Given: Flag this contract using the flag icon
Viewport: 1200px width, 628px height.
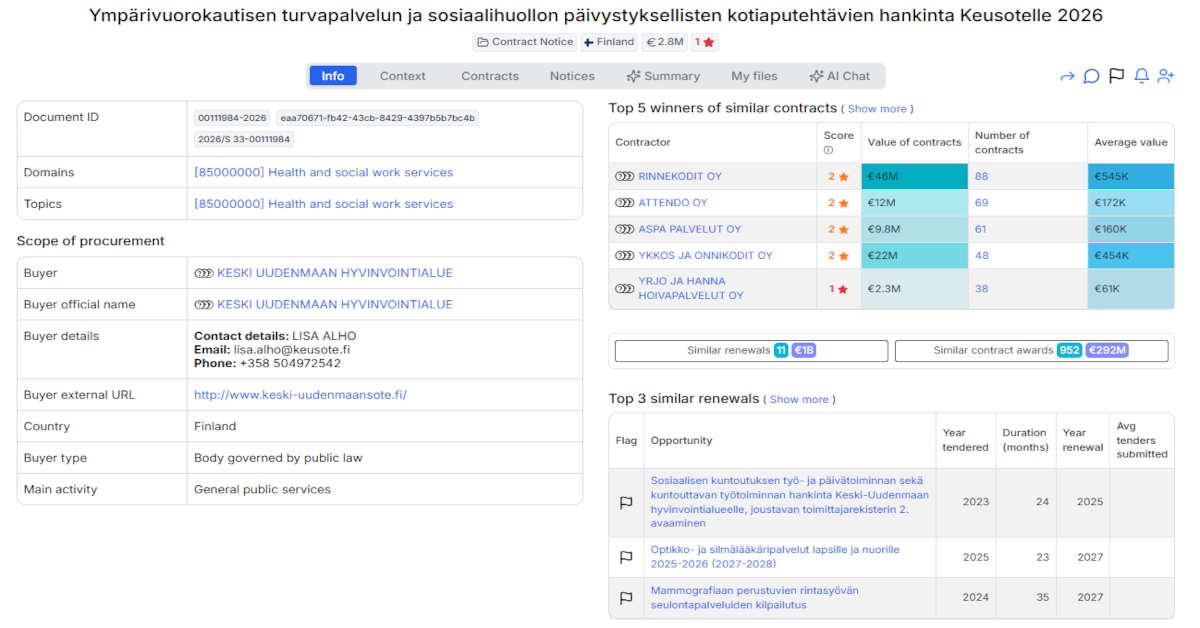Looking at the screenshot, I should [x=1115, y=75].
